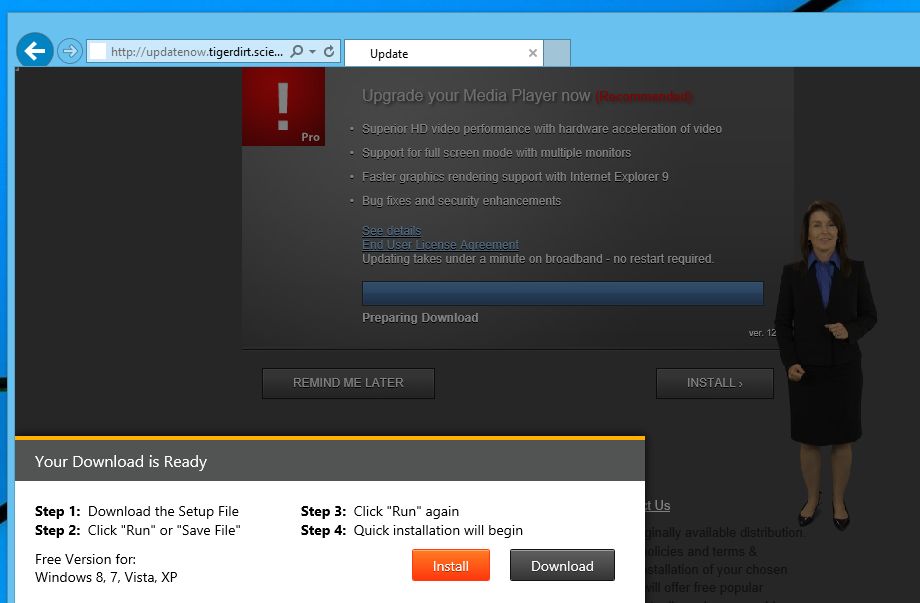Refresh the current page

328,51
